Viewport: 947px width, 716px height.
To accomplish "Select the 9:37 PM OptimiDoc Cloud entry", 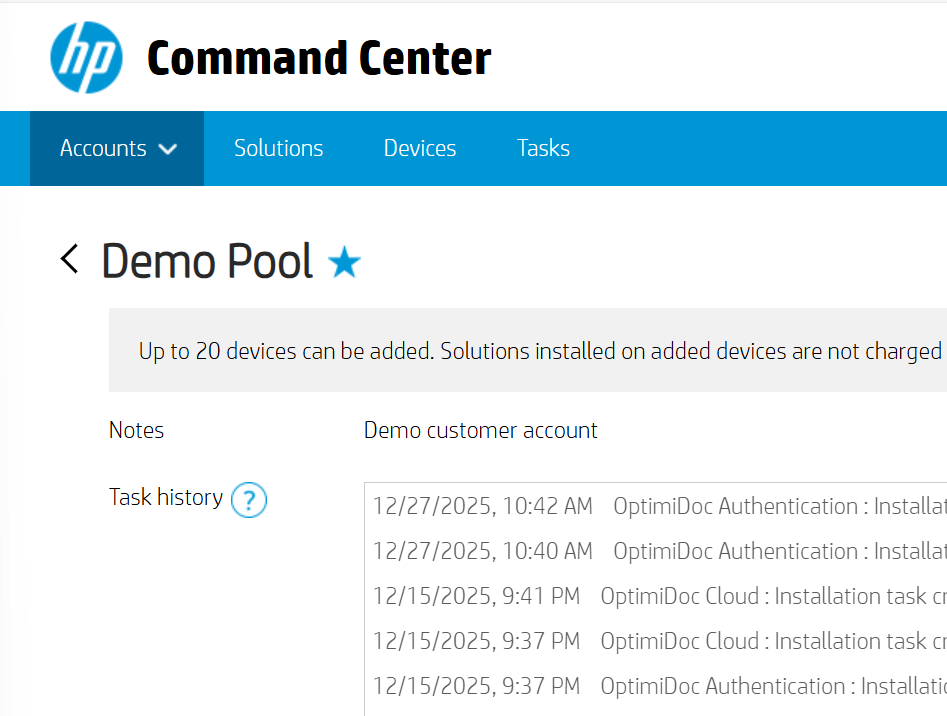I will [655, 641].
